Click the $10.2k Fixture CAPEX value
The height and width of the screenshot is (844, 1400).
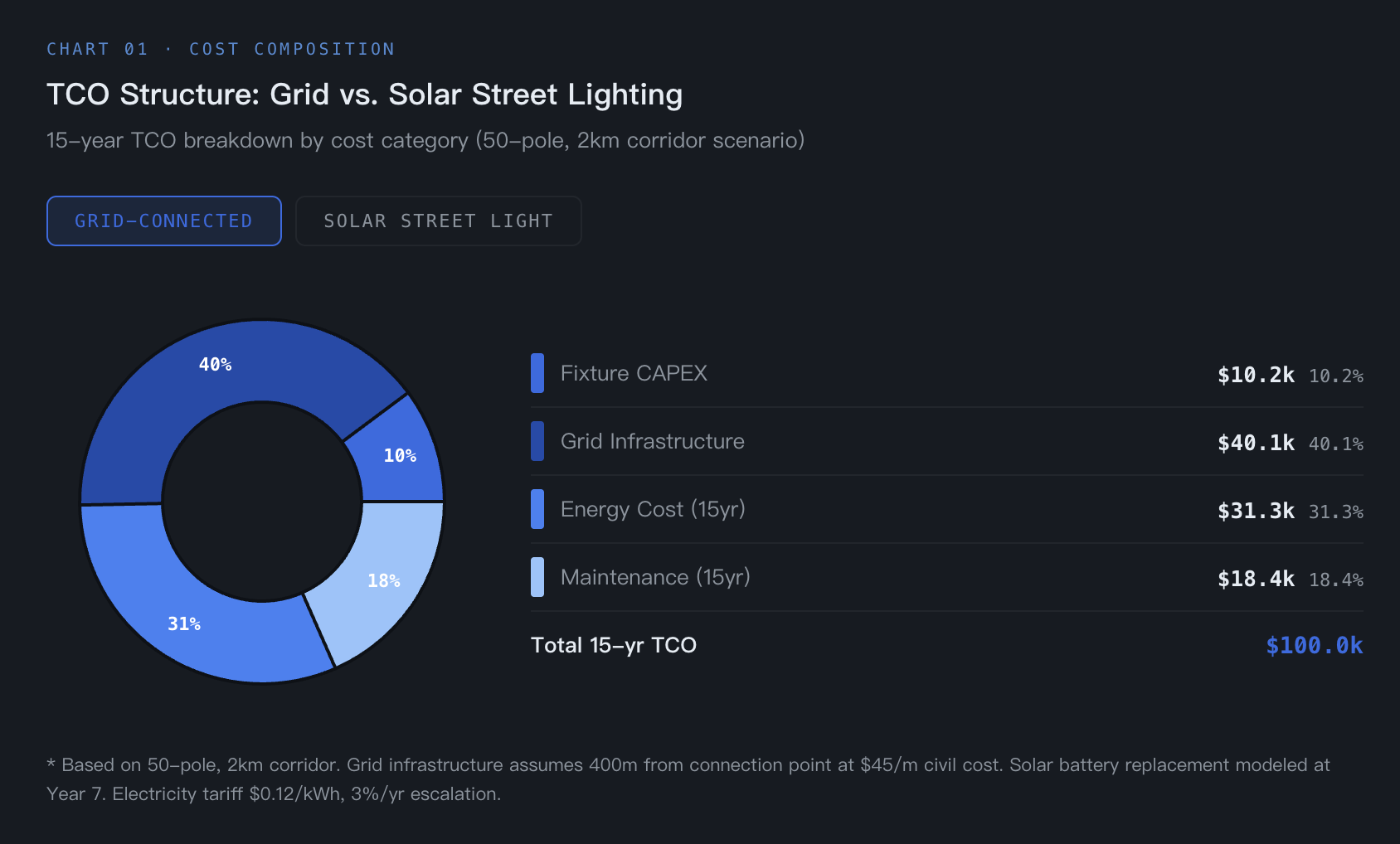(1256, 375)
